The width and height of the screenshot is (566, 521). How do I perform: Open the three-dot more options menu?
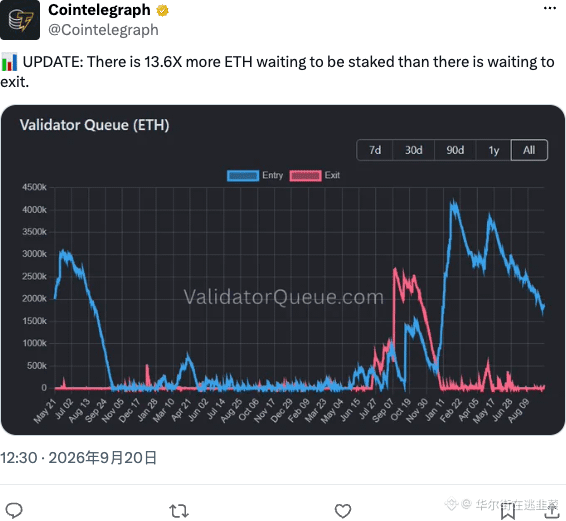(x=550, y=8)
